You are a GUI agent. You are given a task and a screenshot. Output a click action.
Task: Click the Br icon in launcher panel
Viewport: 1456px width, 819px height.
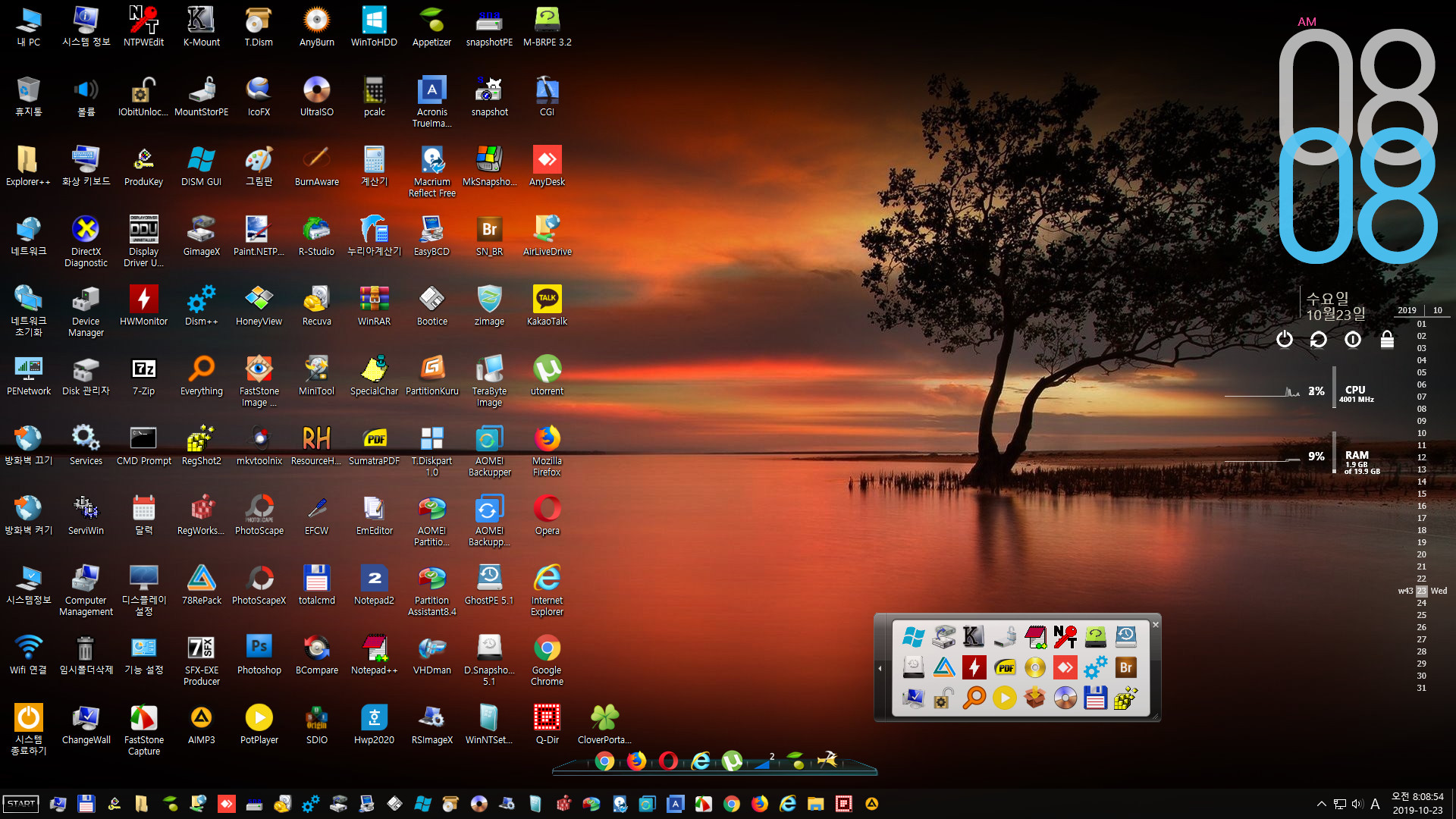pos(1125,667)
